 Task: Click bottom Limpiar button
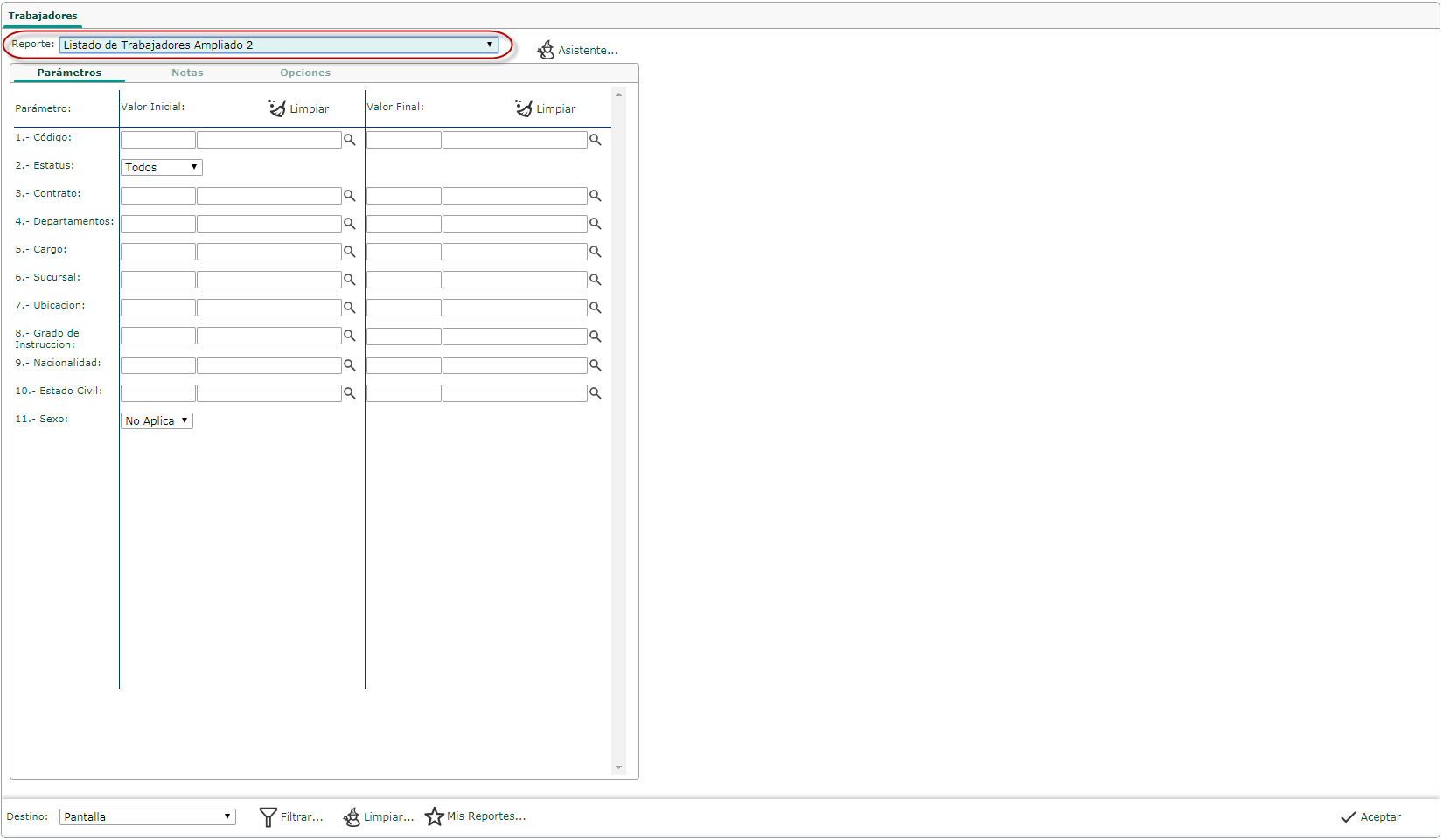[378, 816]
